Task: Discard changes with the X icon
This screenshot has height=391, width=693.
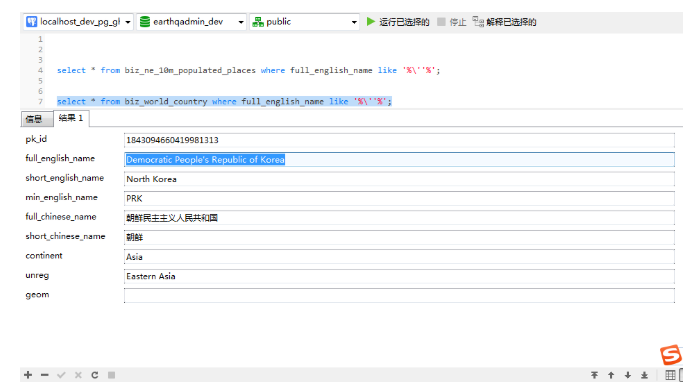Action: pyautogui.click(x=78, y=375)
